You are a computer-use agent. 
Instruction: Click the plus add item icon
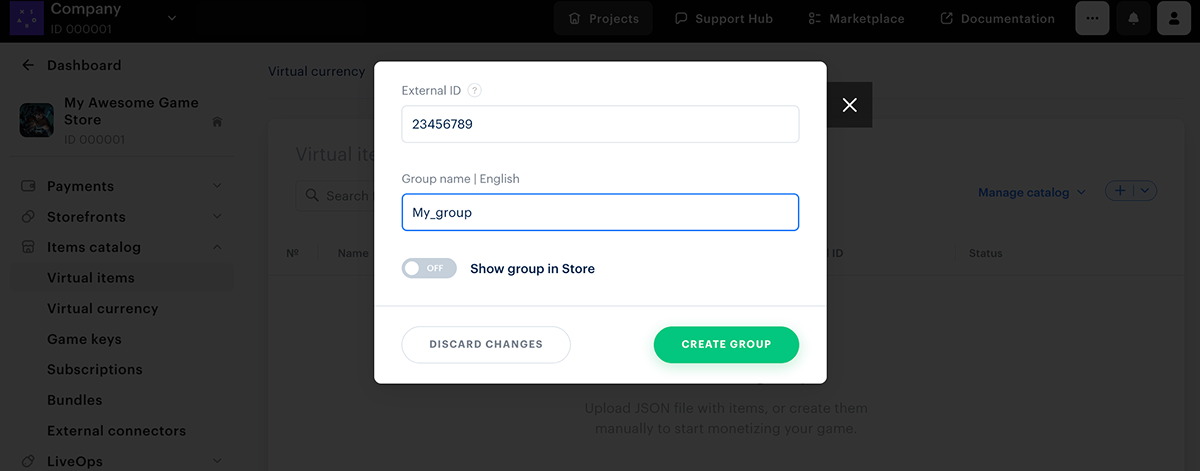pyautogui.click(x=1120, y=191)
